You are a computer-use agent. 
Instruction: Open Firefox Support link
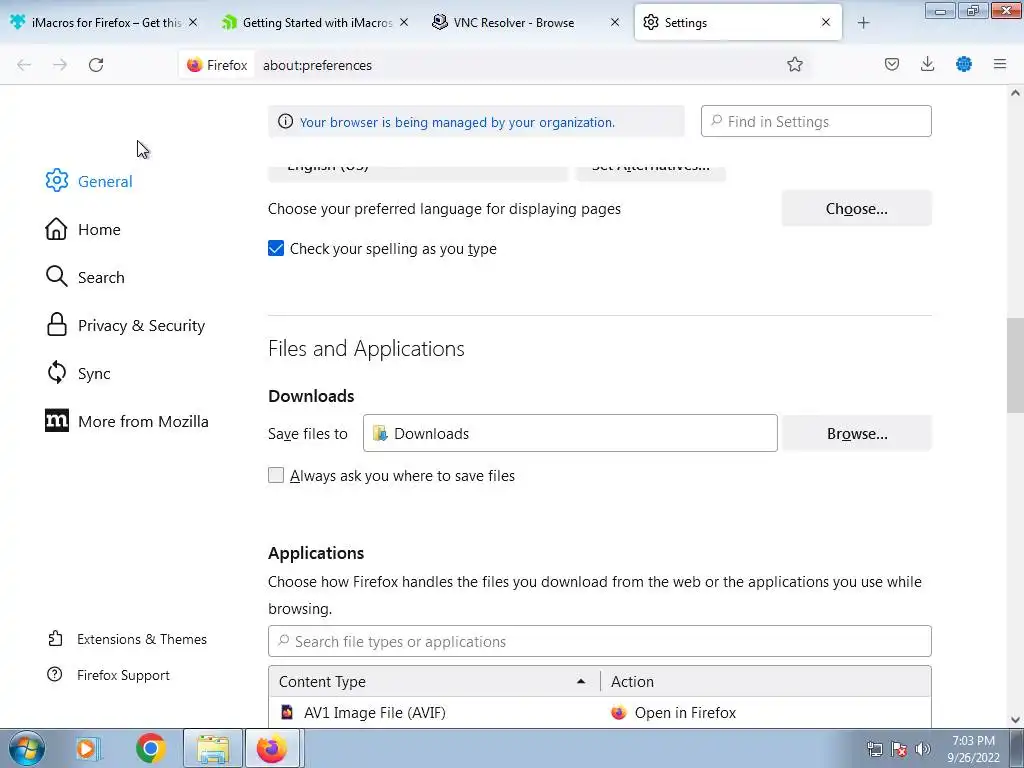tap(108, 675)
